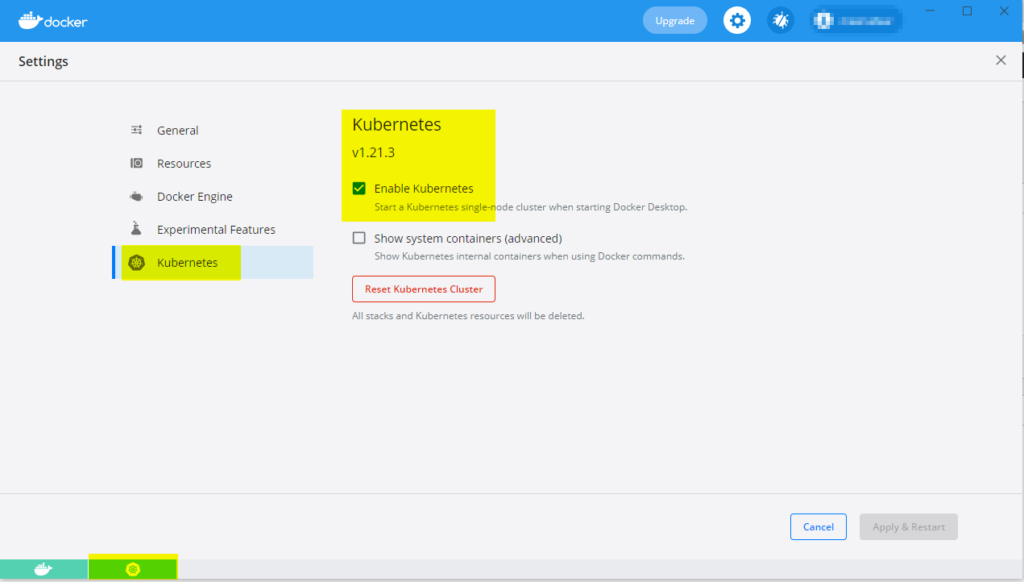Click the Docker whale logo in the header
This screenshot has width=1024, height=582.
(x=28, y=19)
